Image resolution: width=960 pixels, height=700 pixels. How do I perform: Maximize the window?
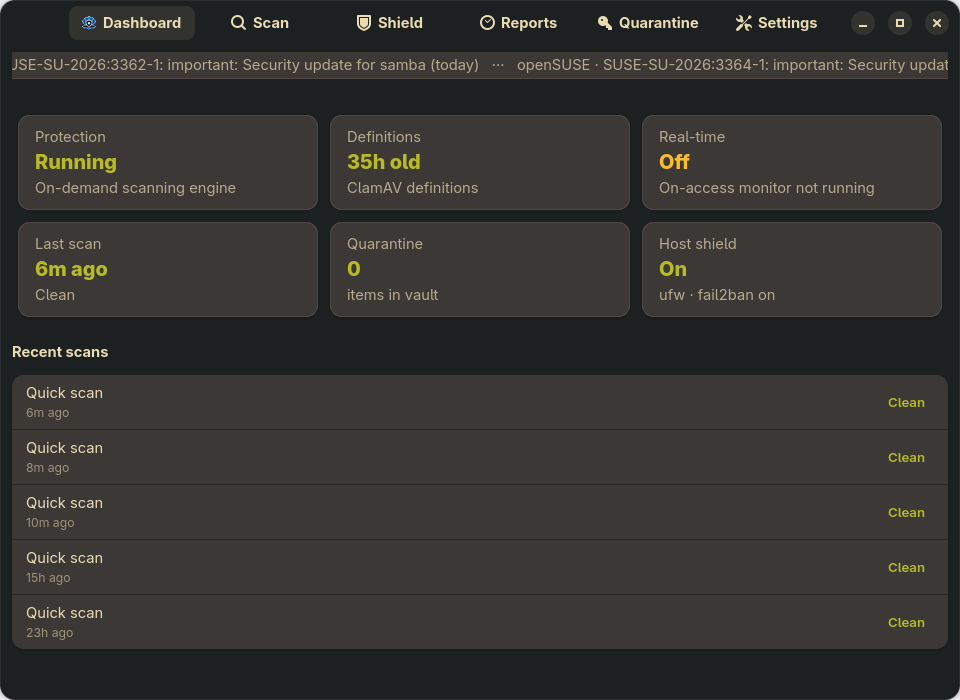tap(900, 23)
